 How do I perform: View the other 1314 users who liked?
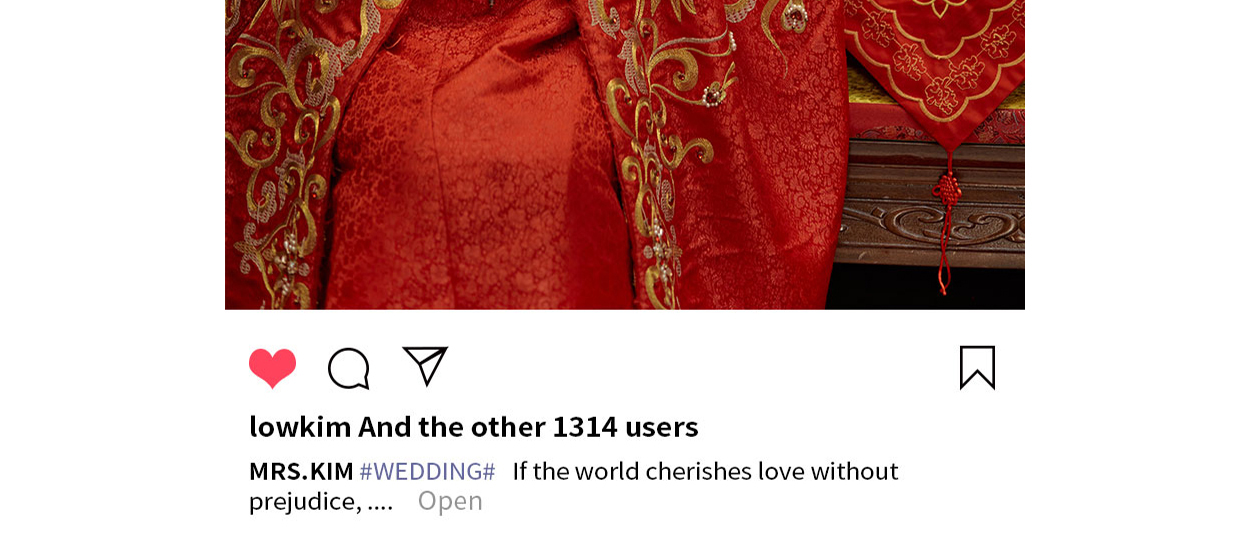[x=528, y=427]
